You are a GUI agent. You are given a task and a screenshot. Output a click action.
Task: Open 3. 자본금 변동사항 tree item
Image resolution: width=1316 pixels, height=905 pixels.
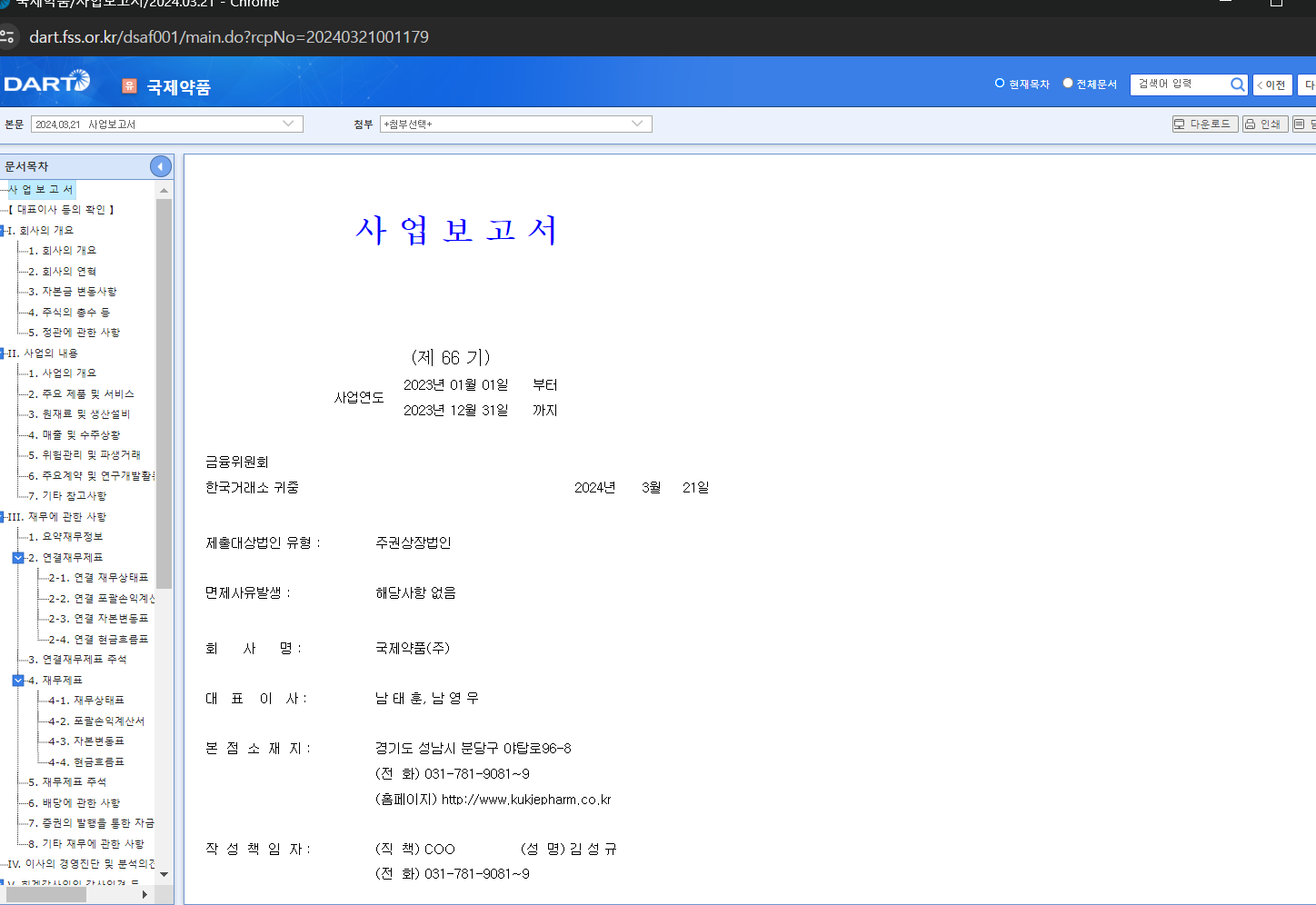73,292
